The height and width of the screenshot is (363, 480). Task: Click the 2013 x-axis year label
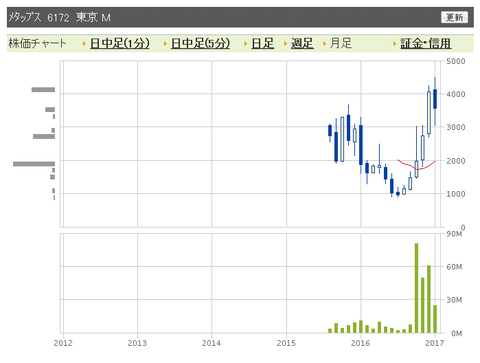pos(137,343)
